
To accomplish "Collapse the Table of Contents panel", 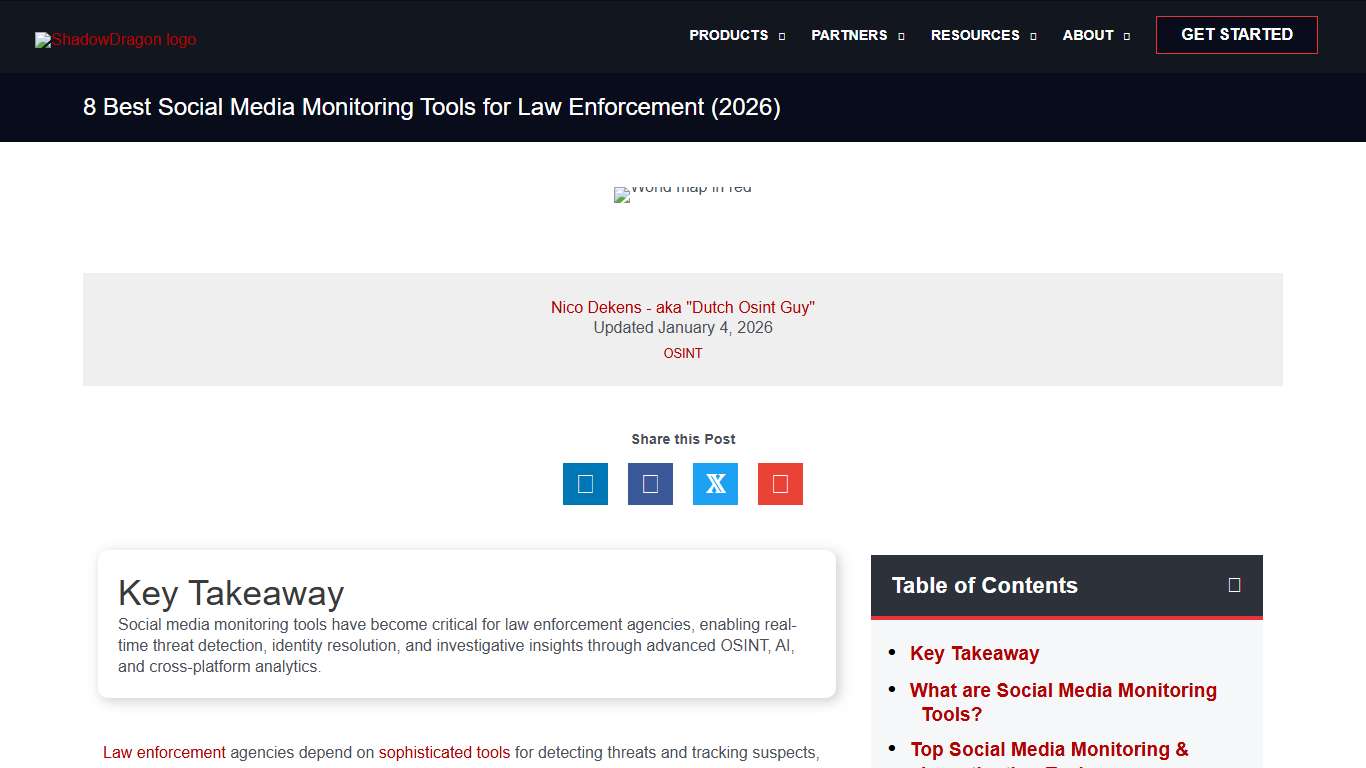I will (x=1234, y=585).
